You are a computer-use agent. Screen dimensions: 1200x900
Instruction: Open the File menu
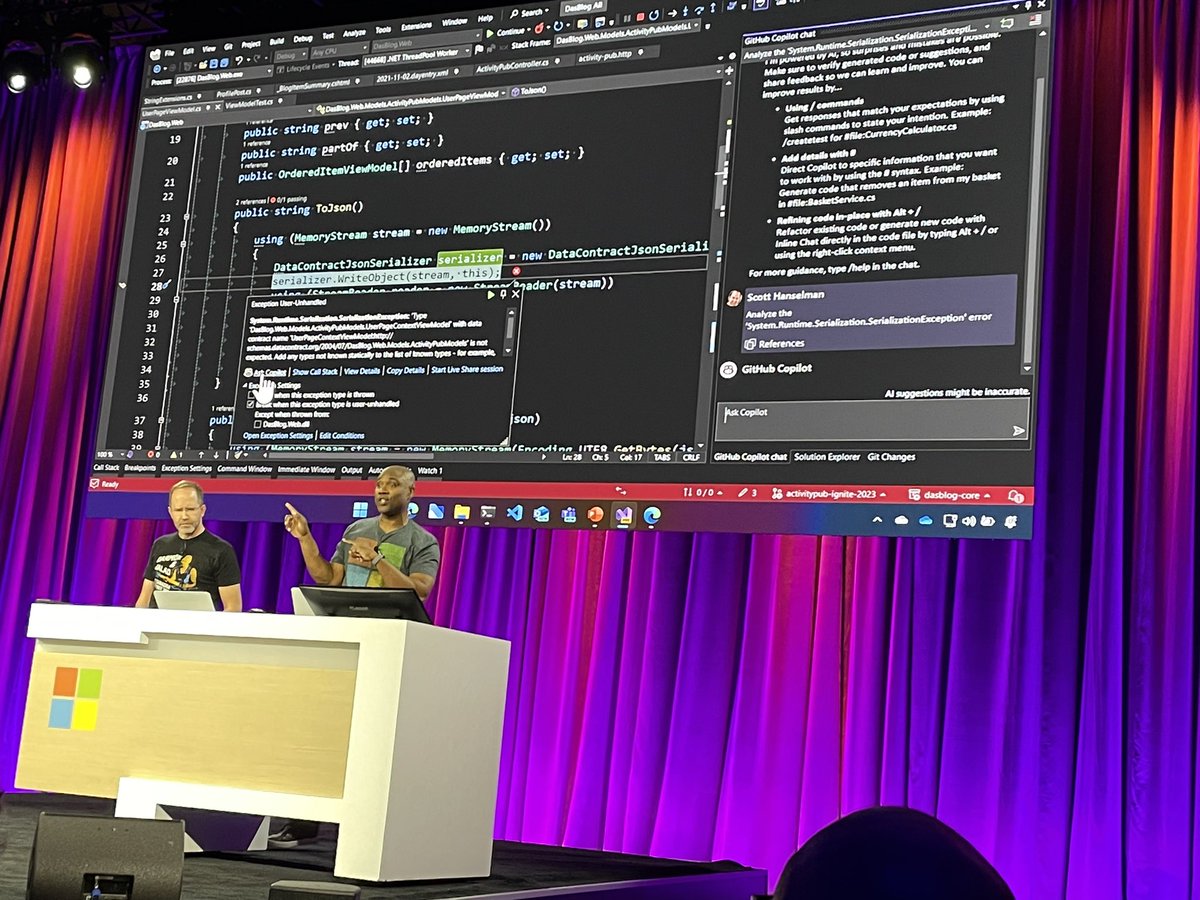click(169, 52)
